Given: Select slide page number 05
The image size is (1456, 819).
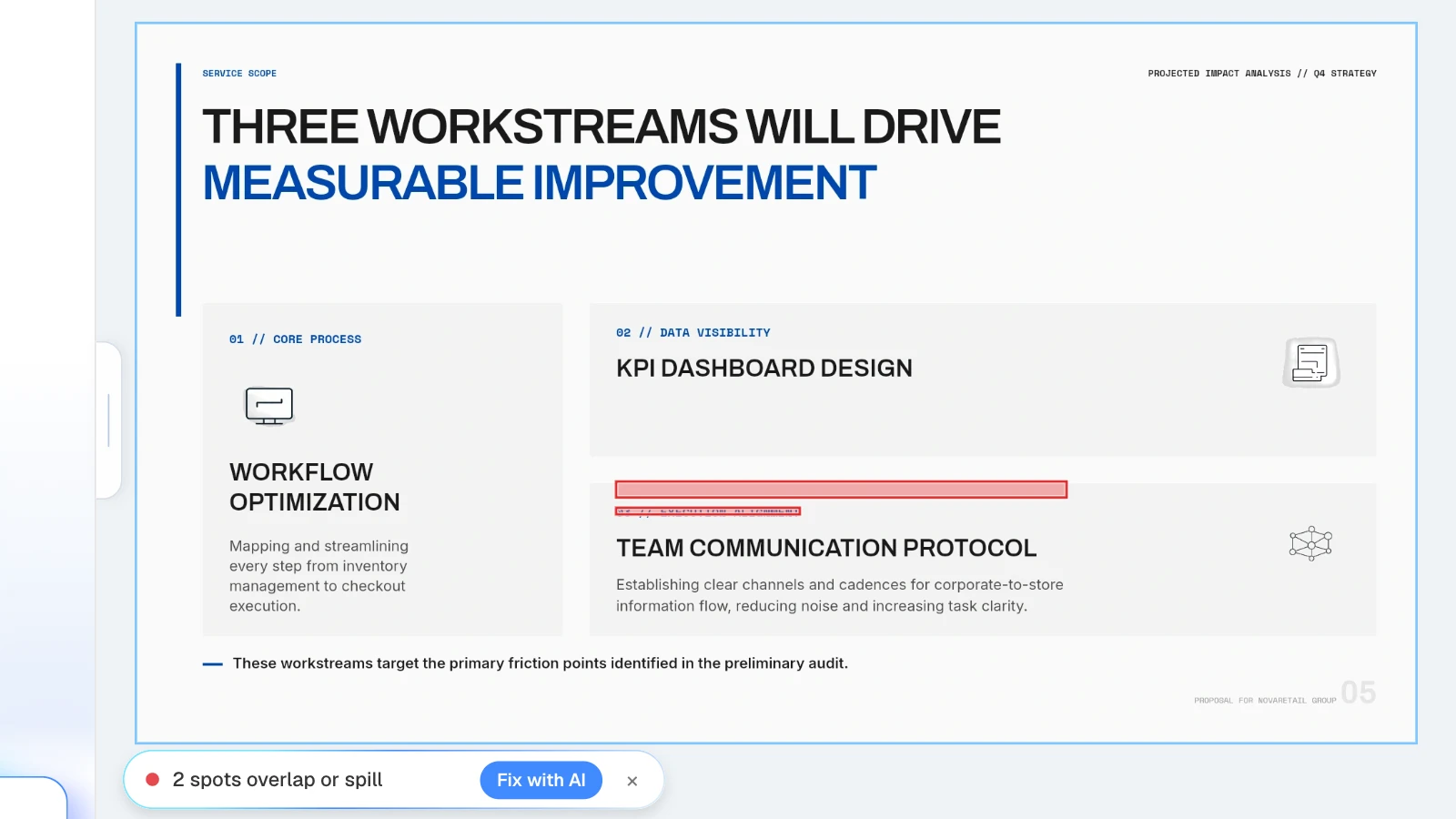Looking at the screenshot, I should point(1359,693).
